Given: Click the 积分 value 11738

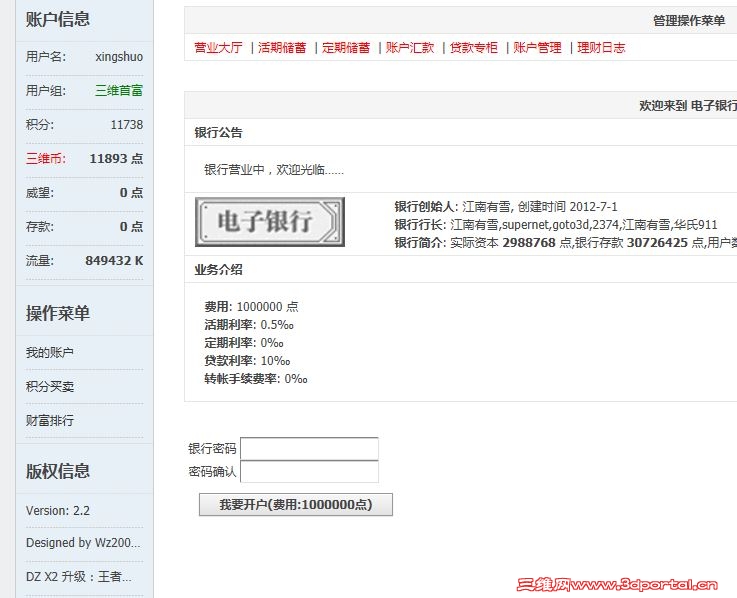Looking at the screenshot, I should 127,125.
